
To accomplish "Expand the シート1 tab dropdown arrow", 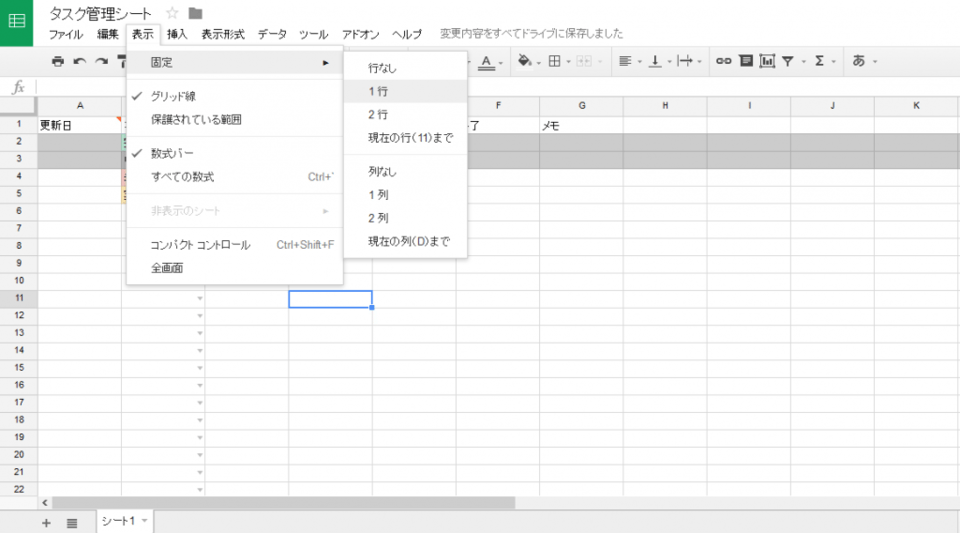I will (x=144, y=522).
